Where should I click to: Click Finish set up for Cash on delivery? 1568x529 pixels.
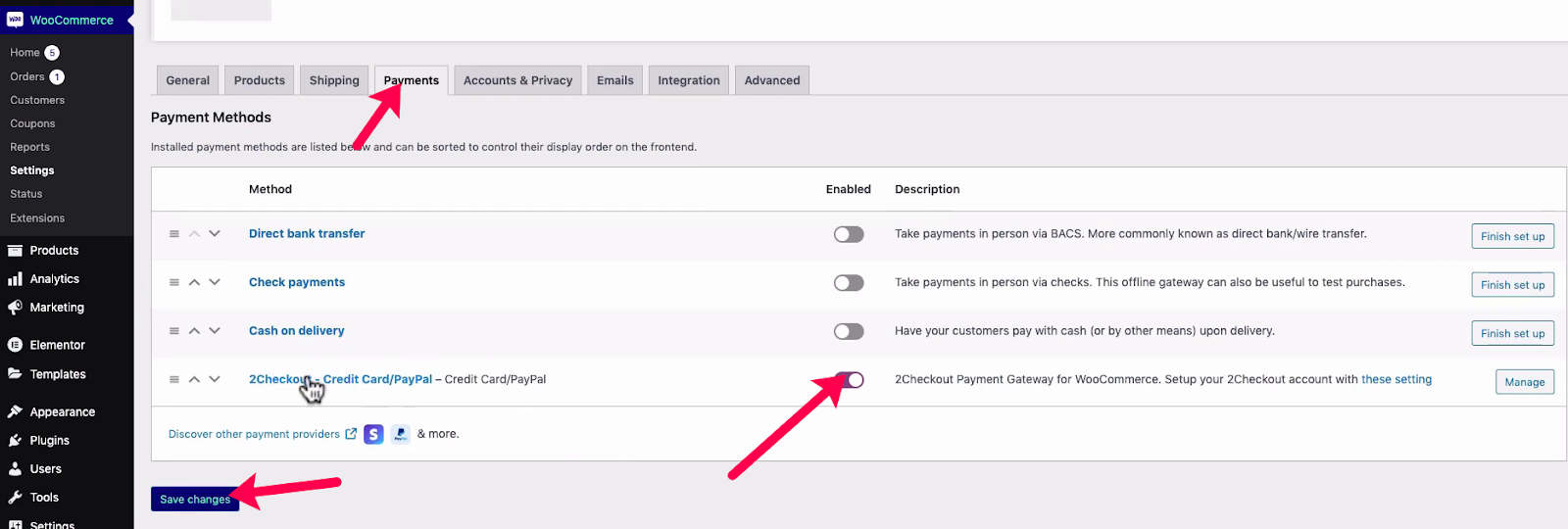[x=1512, y=333]
